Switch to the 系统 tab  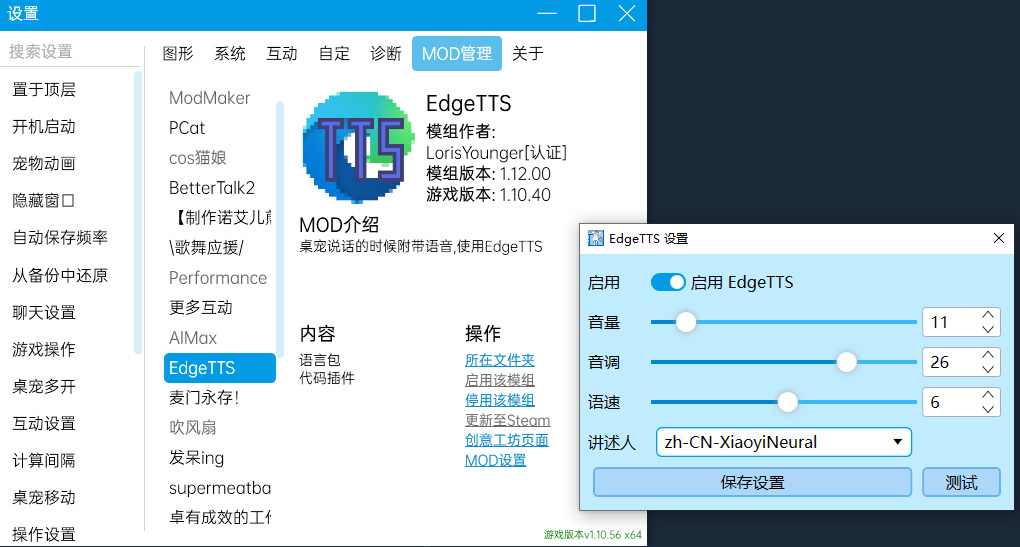[x=230, y=53]
